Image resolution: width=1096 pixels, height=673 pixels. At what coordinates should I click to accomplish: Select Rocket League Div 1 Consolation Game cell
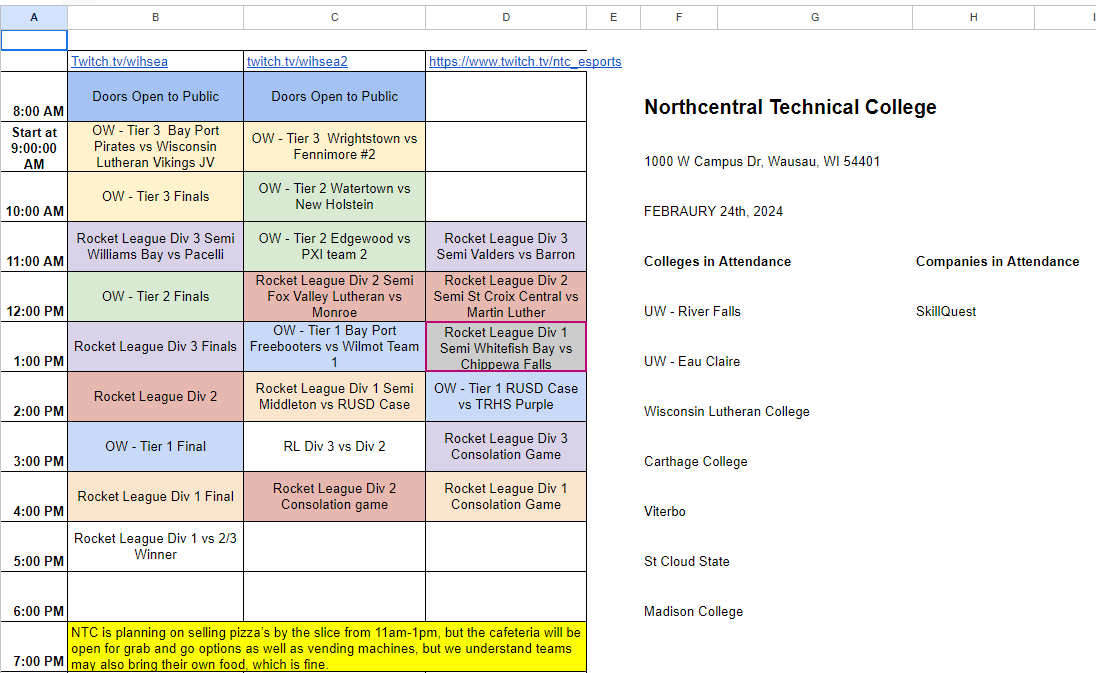click(x=506, y=497)
